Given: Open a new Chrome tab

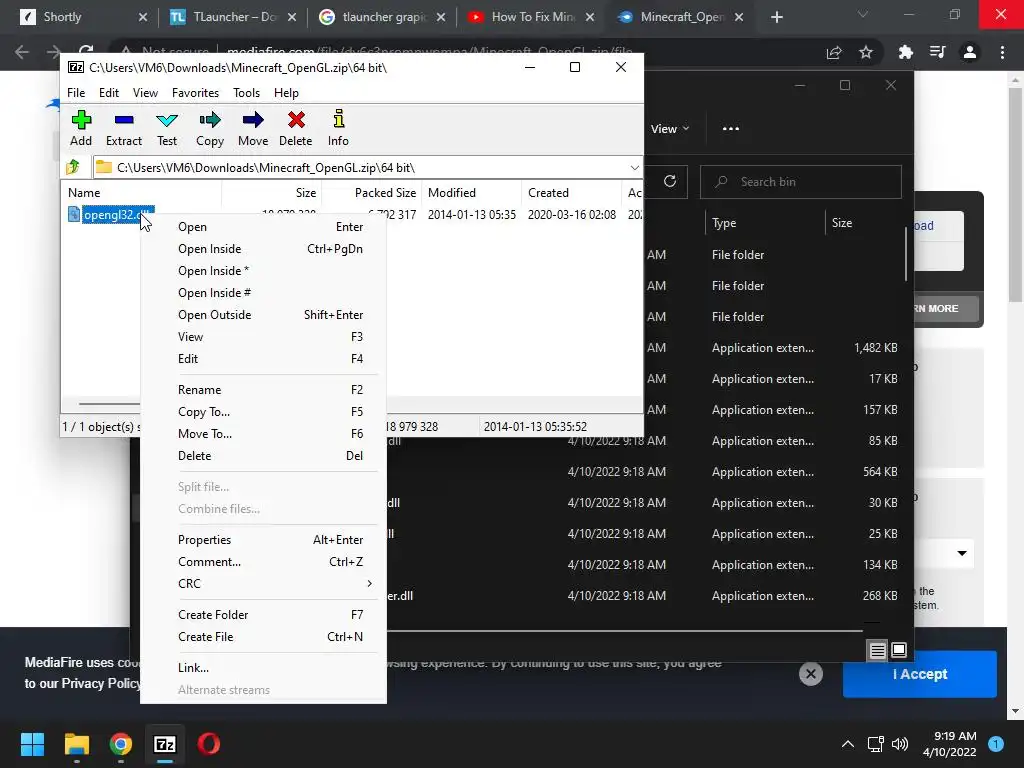Looking at the screenshot, I should [x=776, y=17].
